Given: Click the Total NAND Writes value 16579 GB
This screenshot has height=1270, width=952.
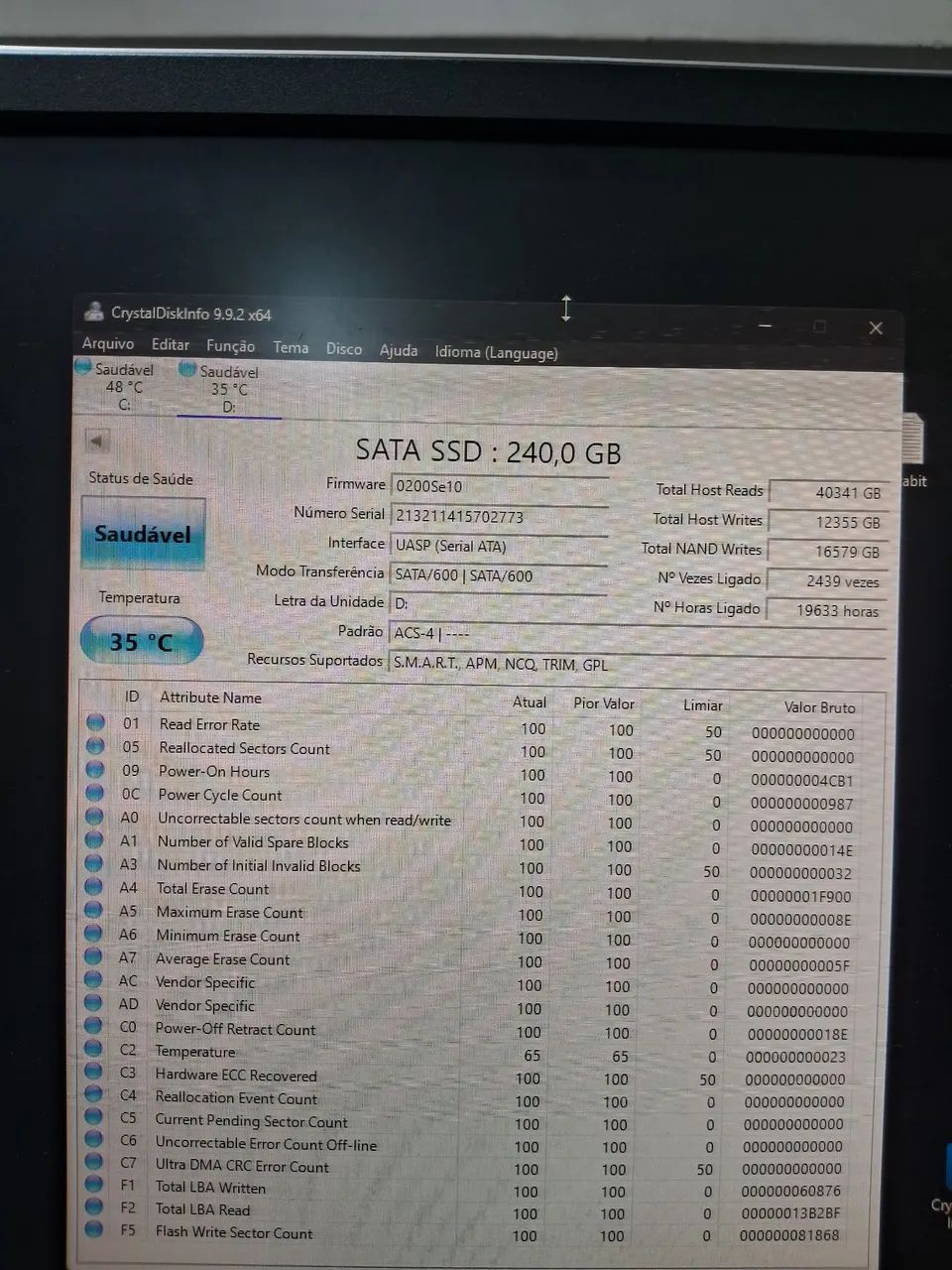Looking at the screenshot, I should click(826, 552).
